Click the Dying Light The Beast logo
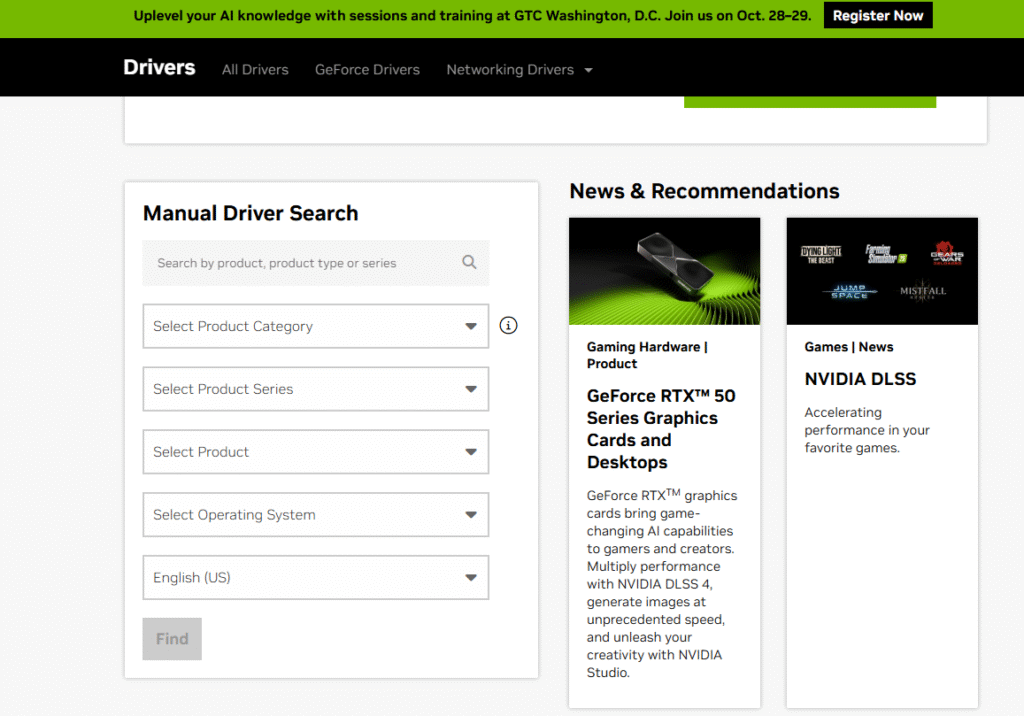 pos(822,254)
